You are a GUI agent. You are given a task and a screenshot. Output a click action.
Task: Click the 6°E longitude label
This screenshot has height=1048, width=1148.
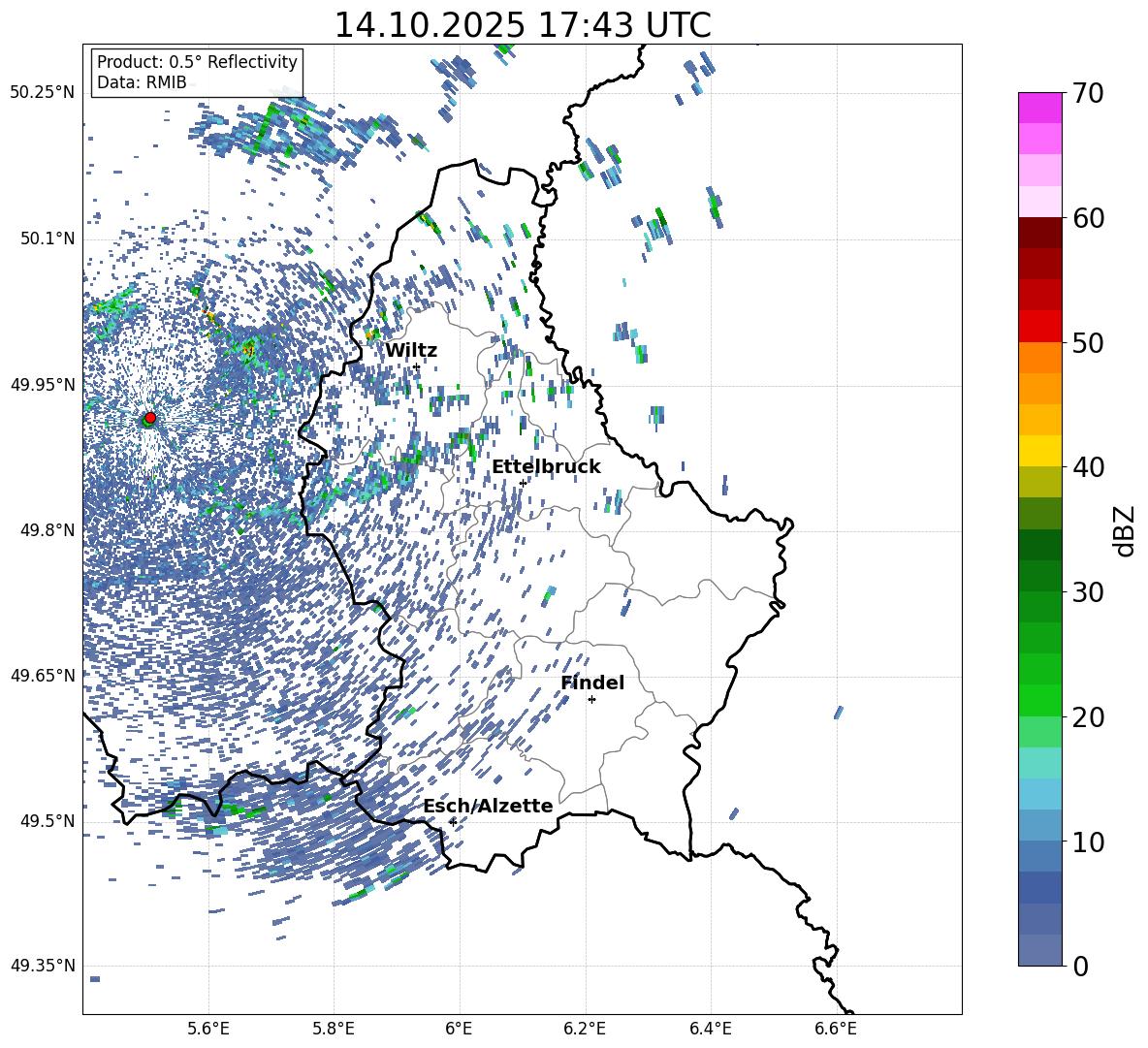[x=459, y=1029]
